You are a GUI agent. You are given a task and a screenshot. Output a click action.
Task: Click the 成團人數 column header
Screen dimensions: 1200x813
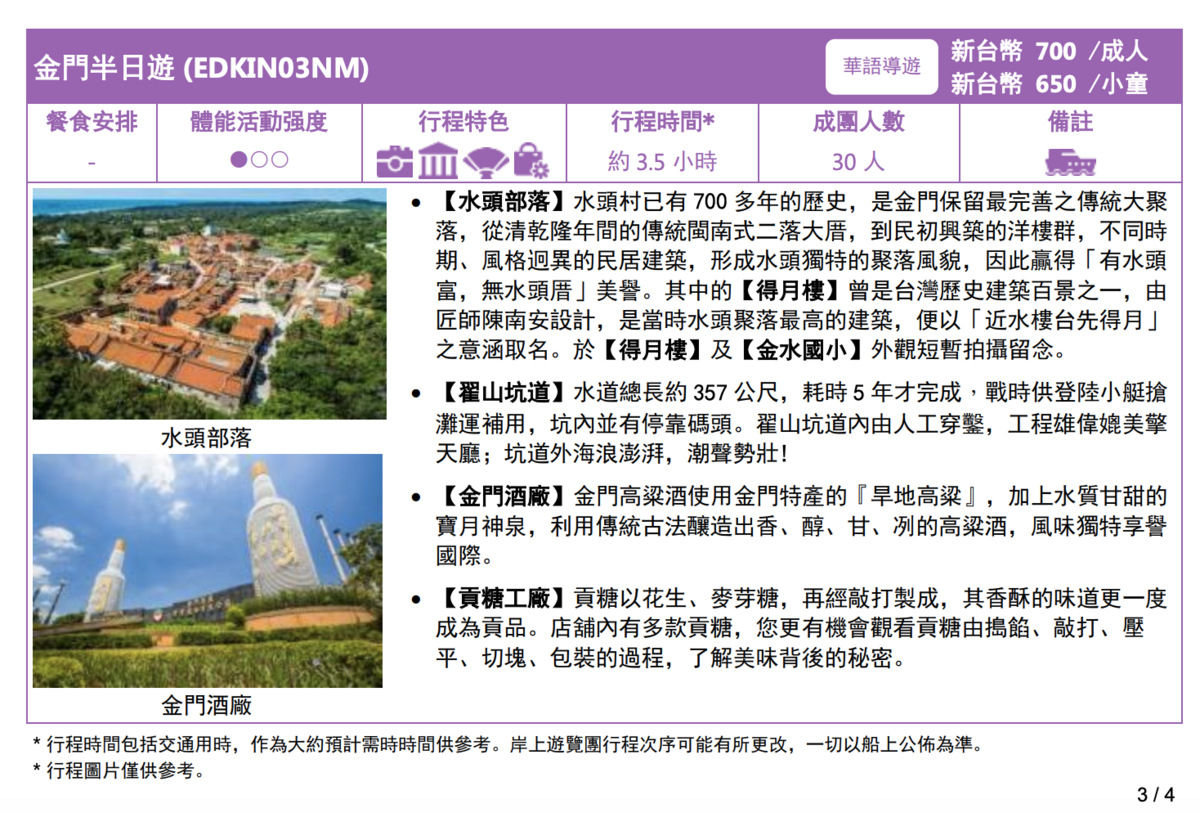[x=859, y=123]
